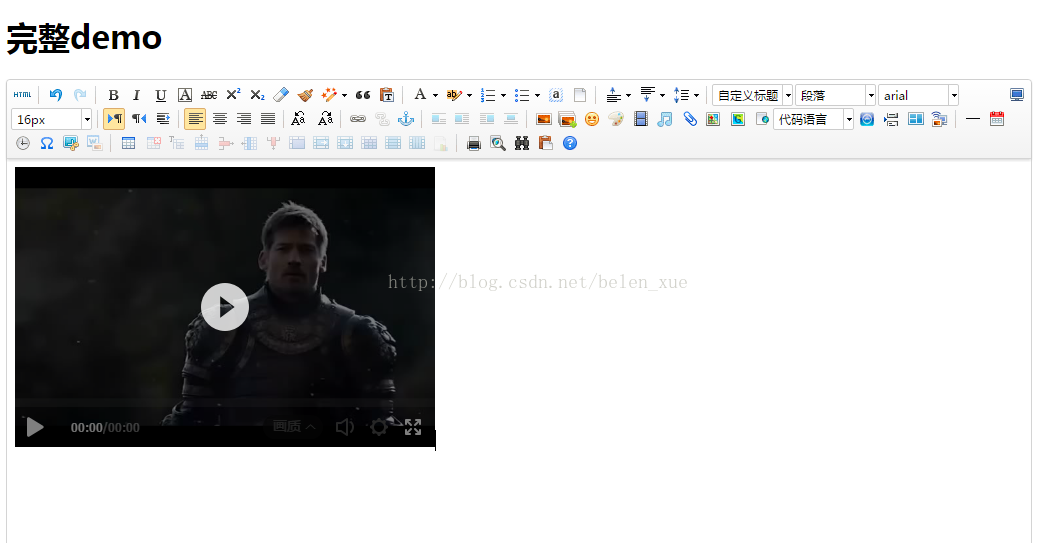
Task: Clear formatting with the eraser icon
Action: click(x=281, y=95)
